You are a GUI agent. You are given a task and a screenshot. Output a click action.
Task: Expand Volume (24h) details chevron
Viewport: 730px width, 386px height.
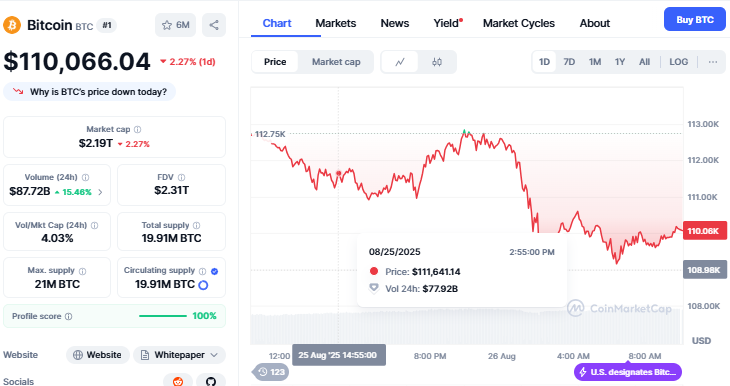point(100,192)
